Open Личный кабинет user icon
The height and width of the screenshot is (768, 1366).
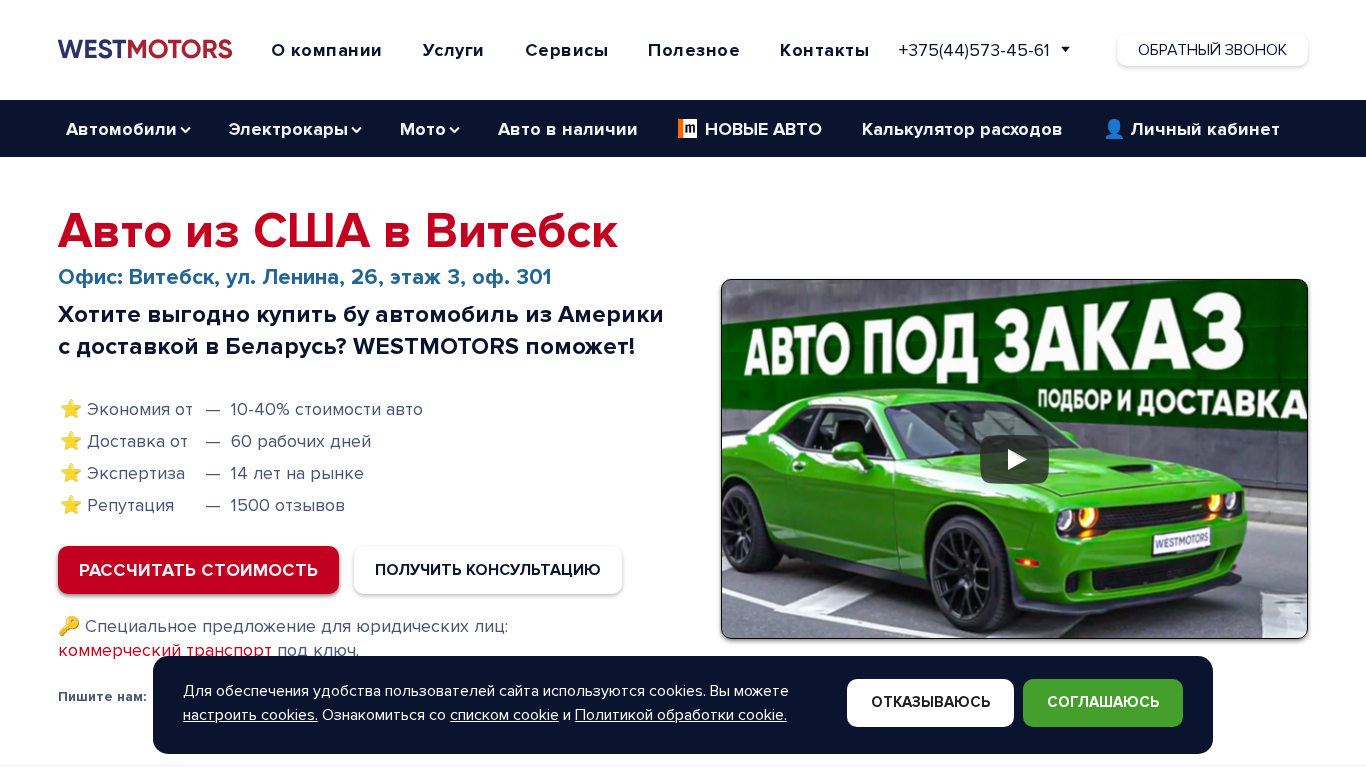tap(1114, 129)
